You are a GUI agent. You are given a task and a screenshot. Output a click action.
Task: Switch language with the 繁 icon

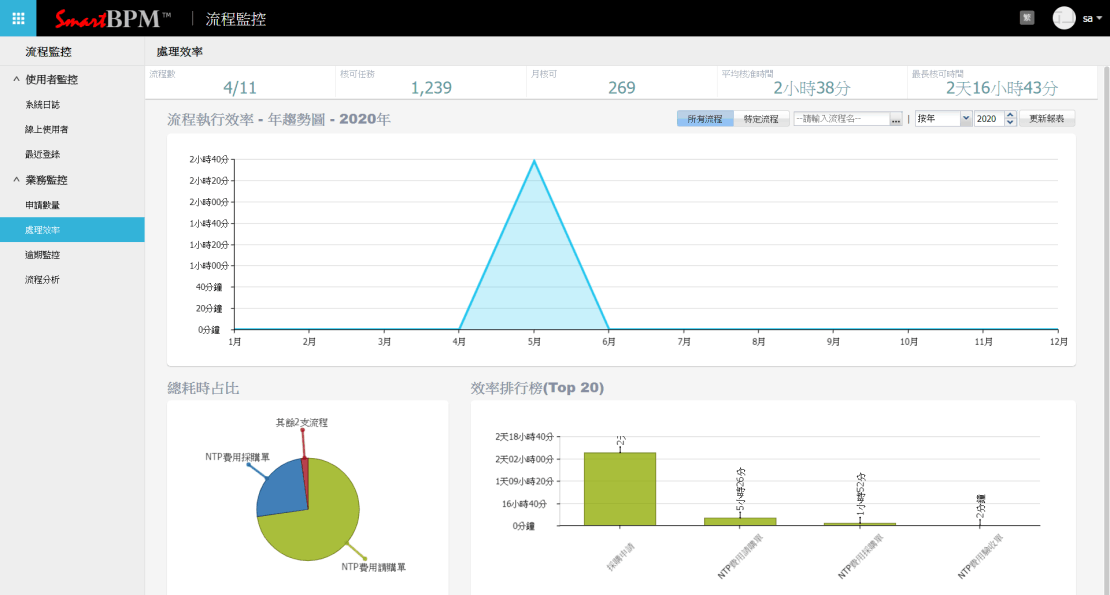pos(1026,18)
